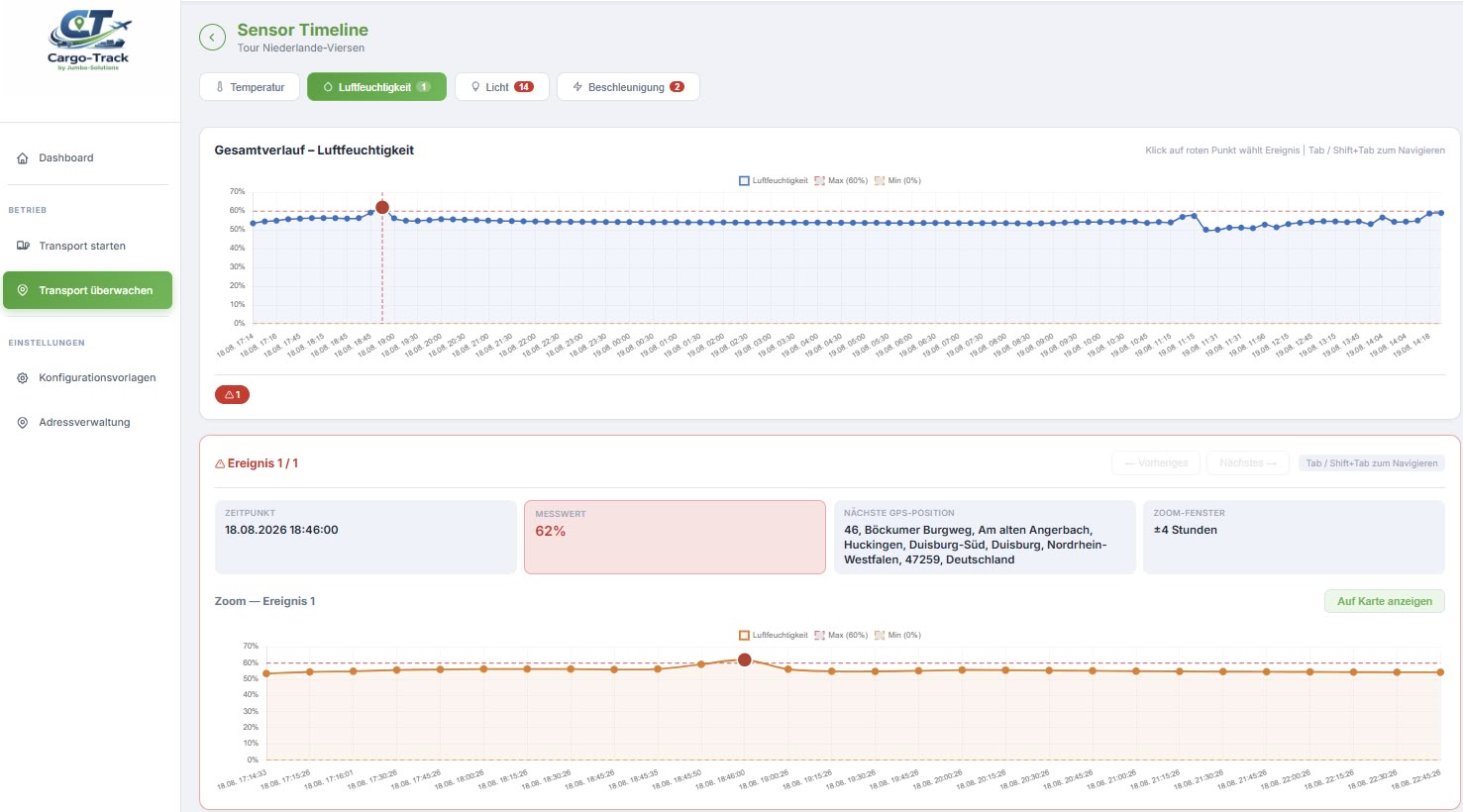Click the Zeitpunkt value 18.08.2026 18:46:00
Image resolution: width=1463 pixels, height=812 pixels.
[x=281, y=531]
